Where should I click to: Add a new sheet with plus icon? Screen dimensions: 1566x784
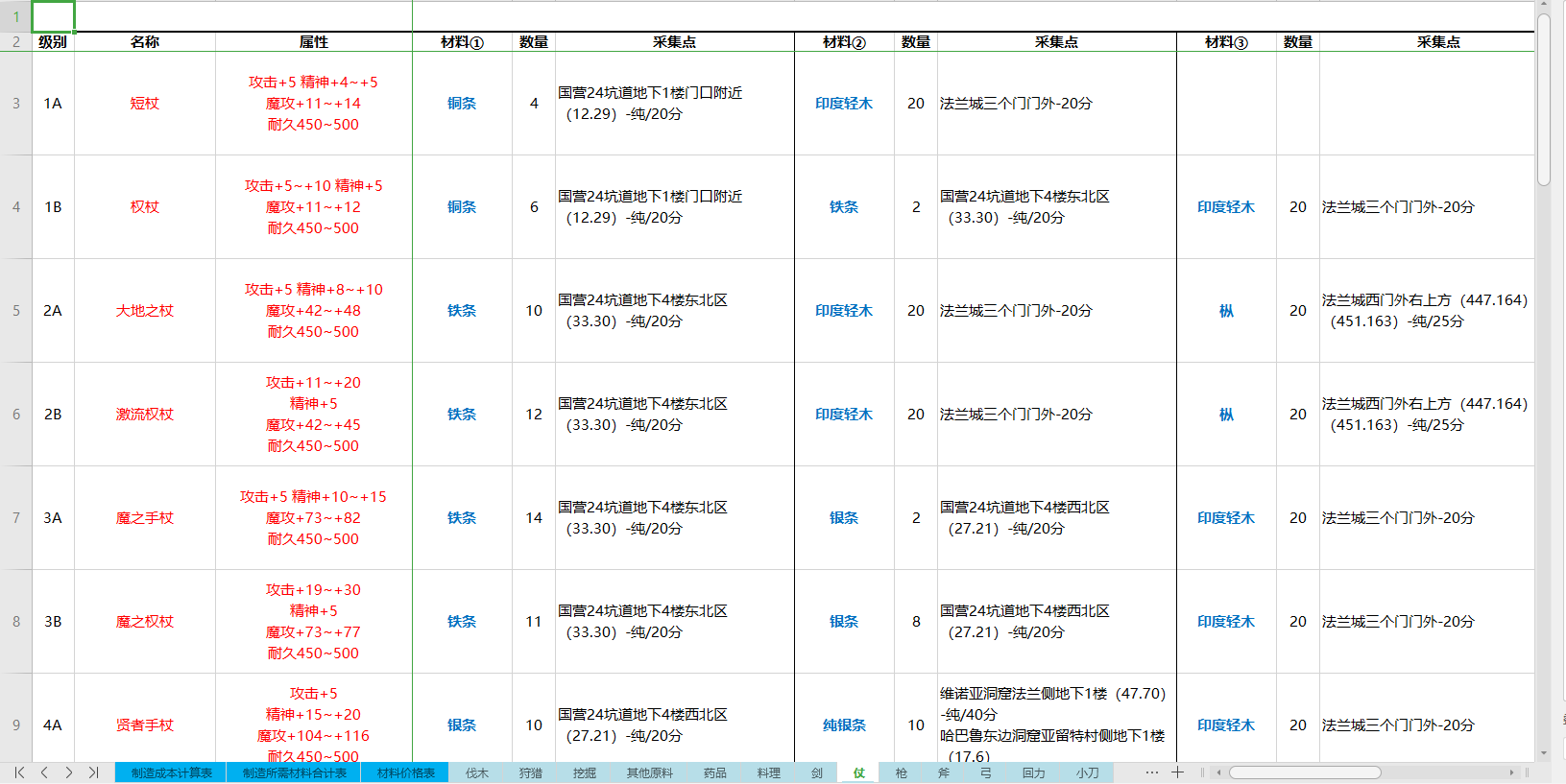click(x=1178, y=772)
